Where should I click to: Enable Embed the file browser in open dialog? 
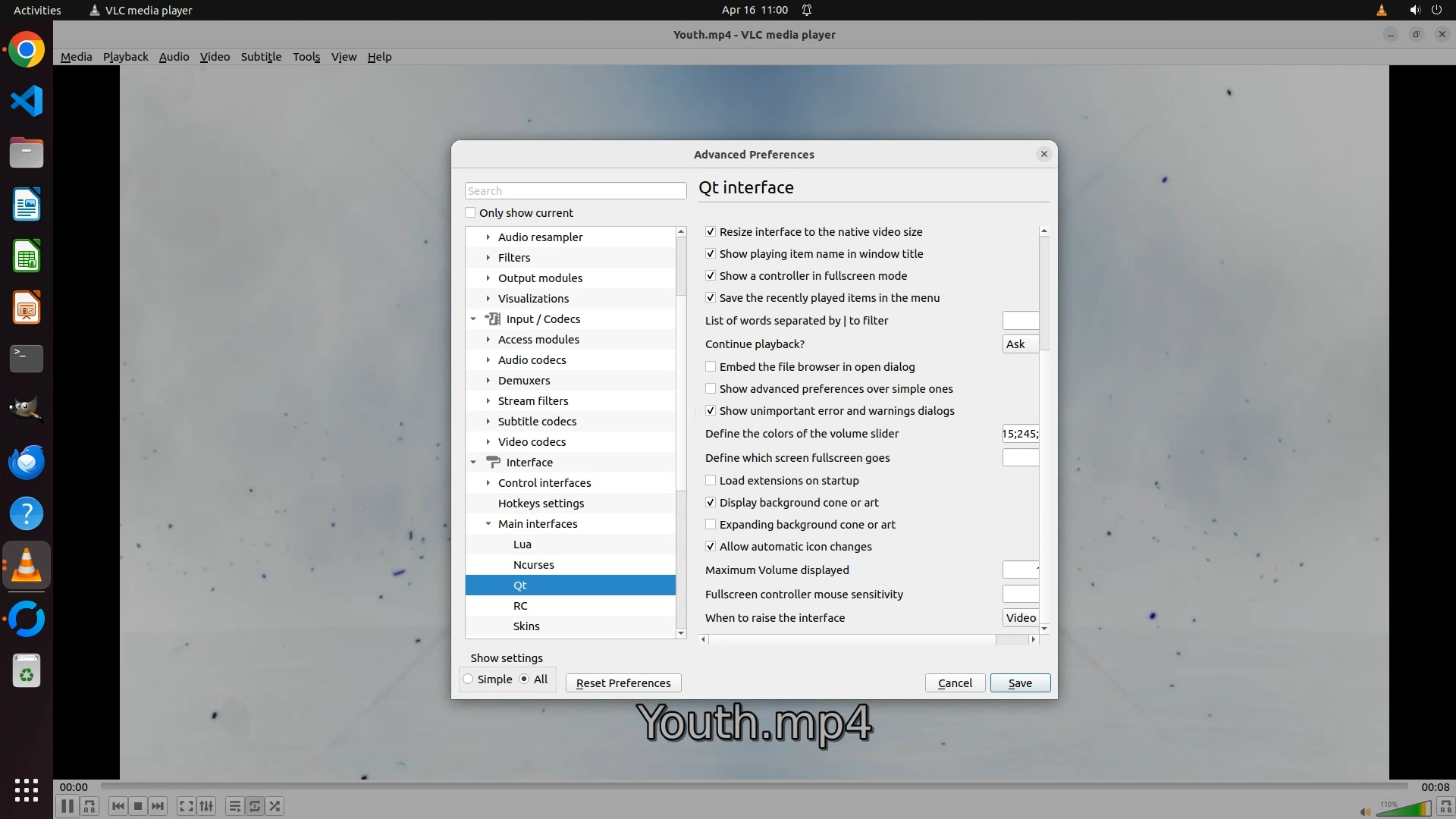(x=711, y=367)
